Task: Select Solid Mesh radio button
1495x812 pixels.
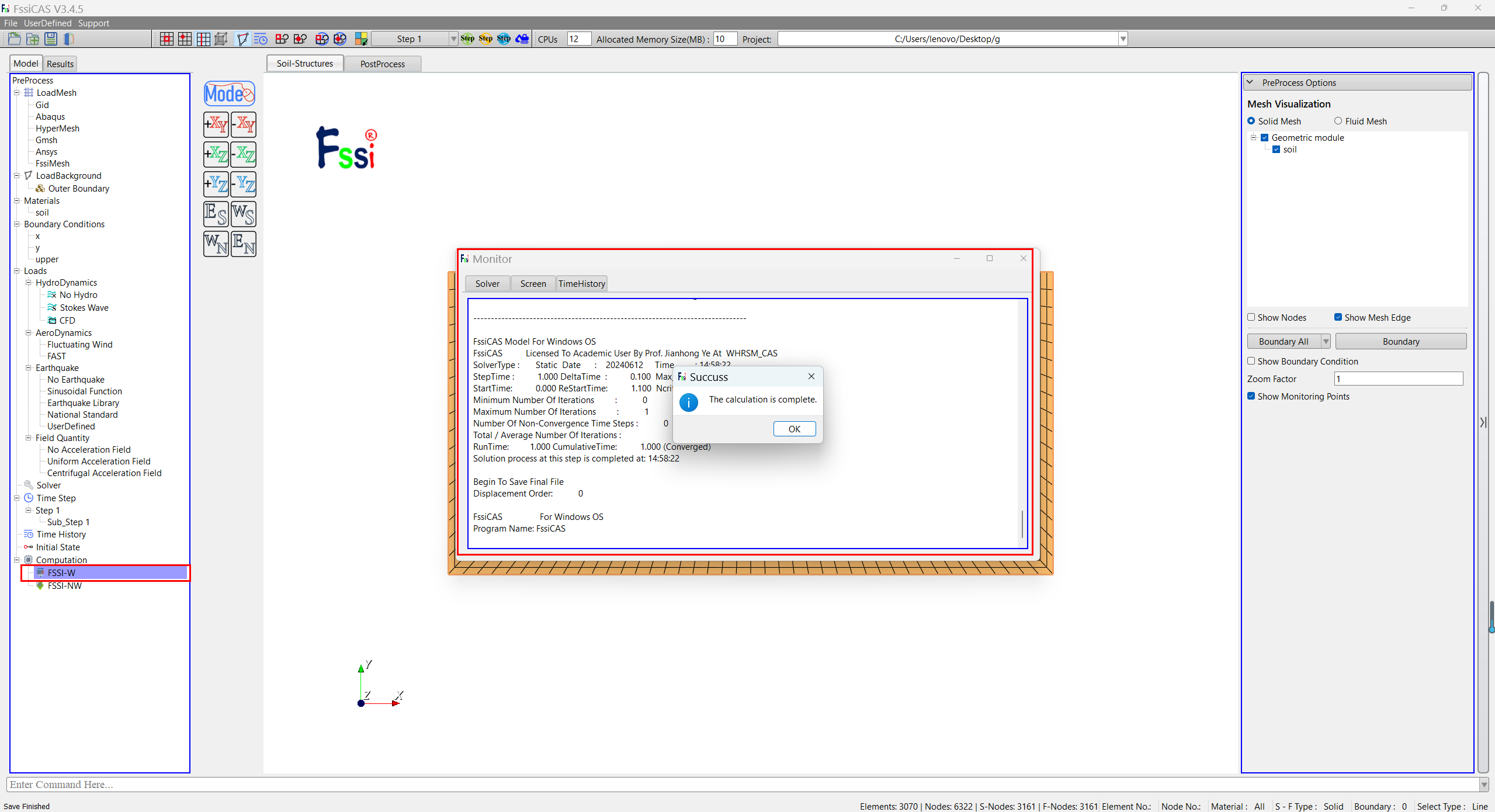Action: (1251, 121)
